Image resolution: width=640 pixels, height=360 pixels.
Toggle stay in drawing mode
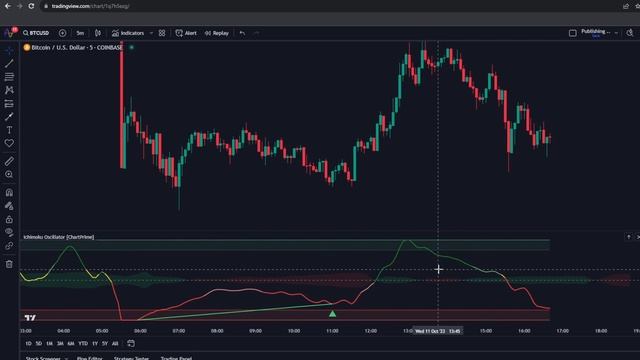coord(9,206)
